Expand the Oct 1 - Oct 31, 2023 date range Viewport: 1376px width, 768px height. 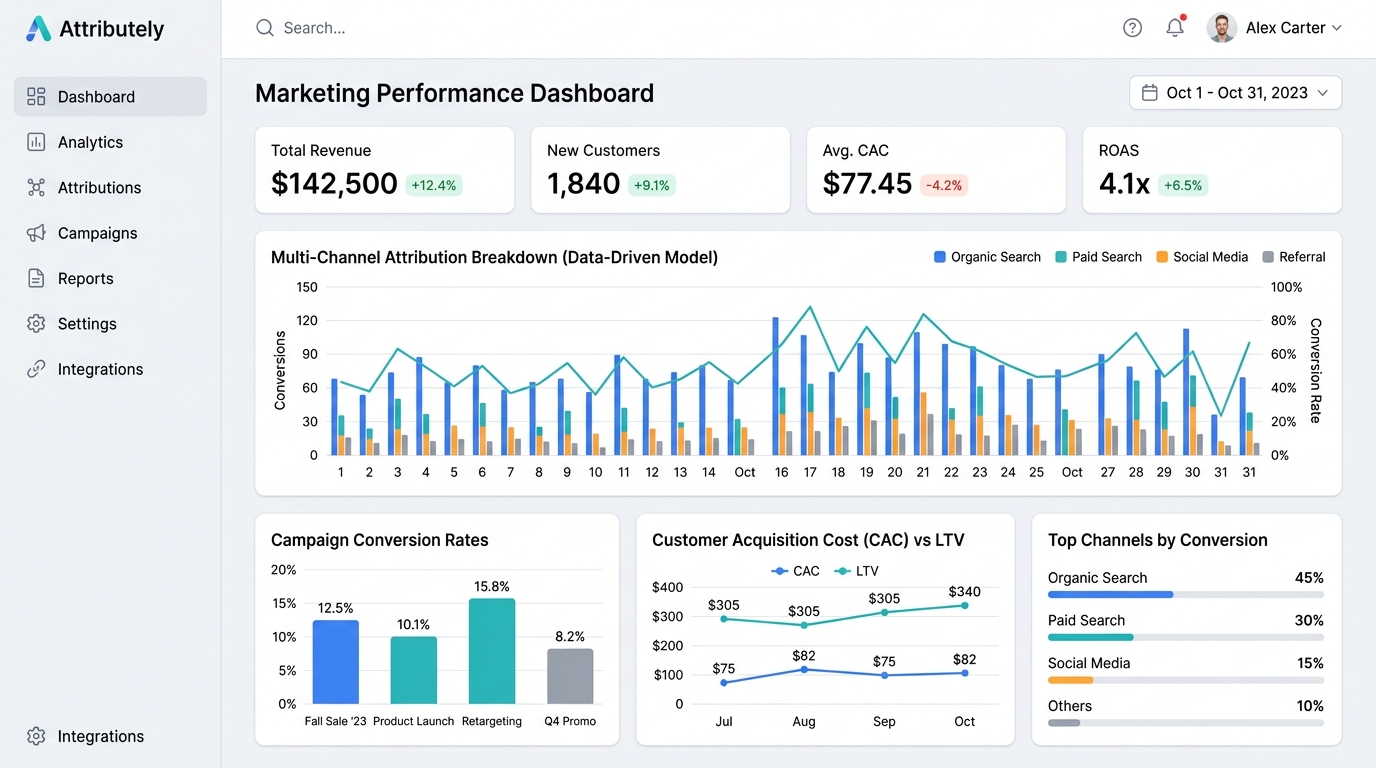coord(1235,93)
